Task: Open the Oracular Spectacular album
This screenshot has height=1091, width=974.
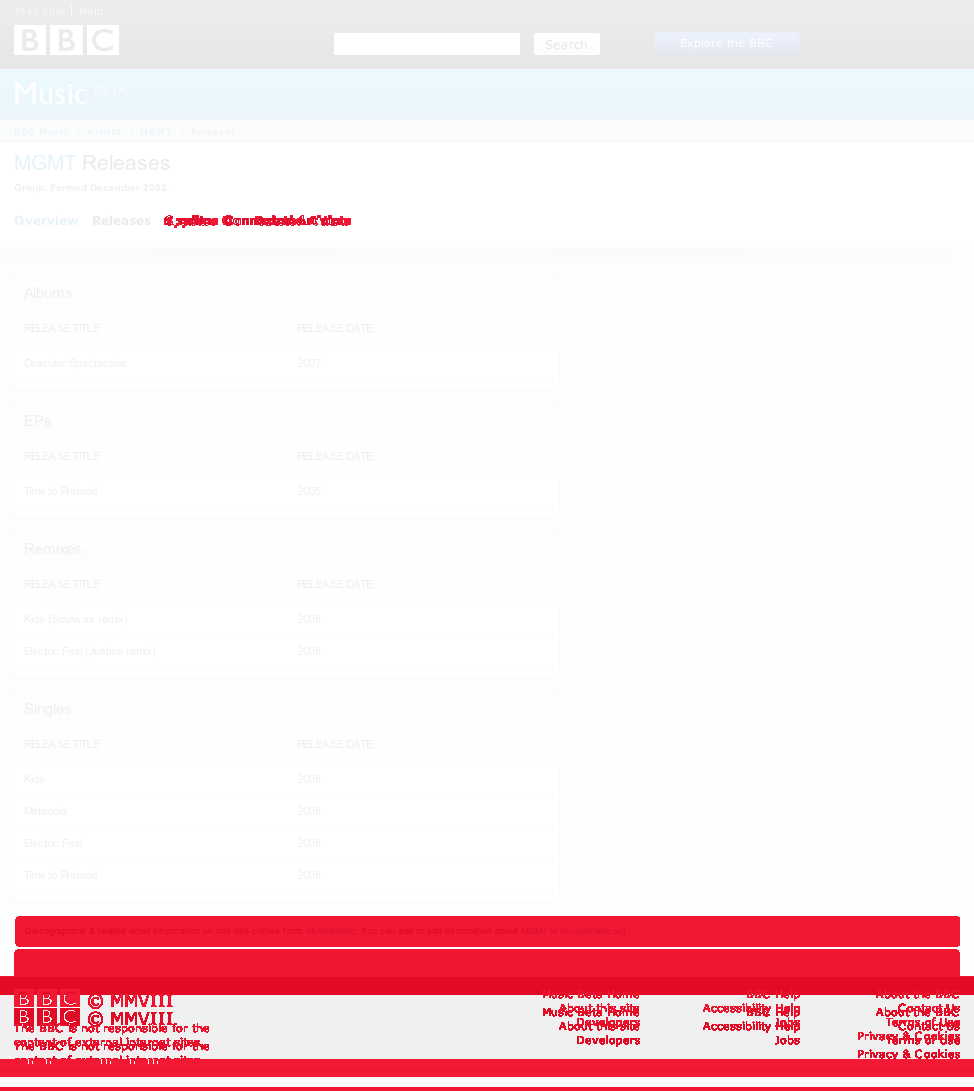Action: tap(75, 363)
